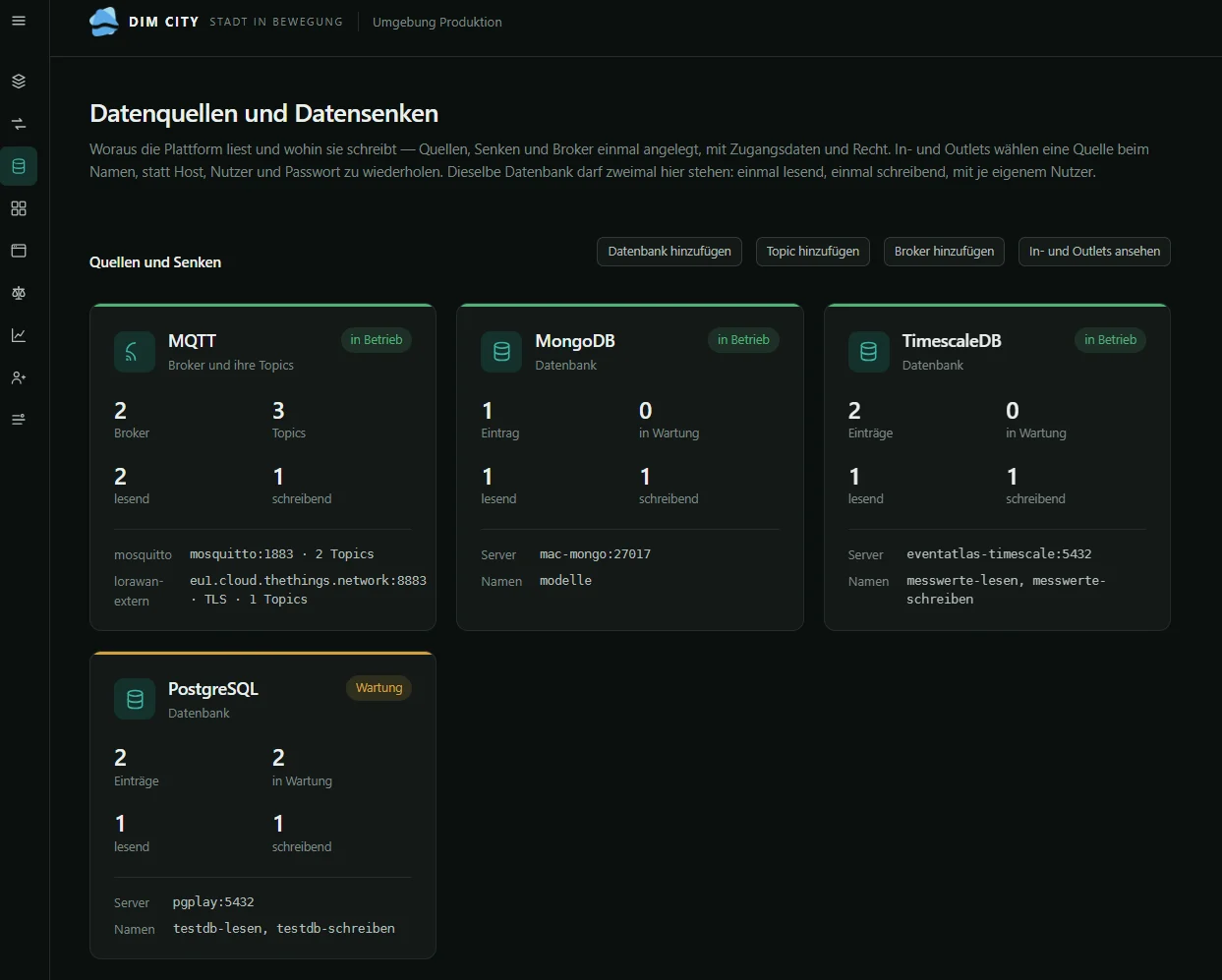This screenshot has width=1222, height=980.
Task: Click MQTT subtitle 'Broker und ihre Topics'
Action: point(231,366)
